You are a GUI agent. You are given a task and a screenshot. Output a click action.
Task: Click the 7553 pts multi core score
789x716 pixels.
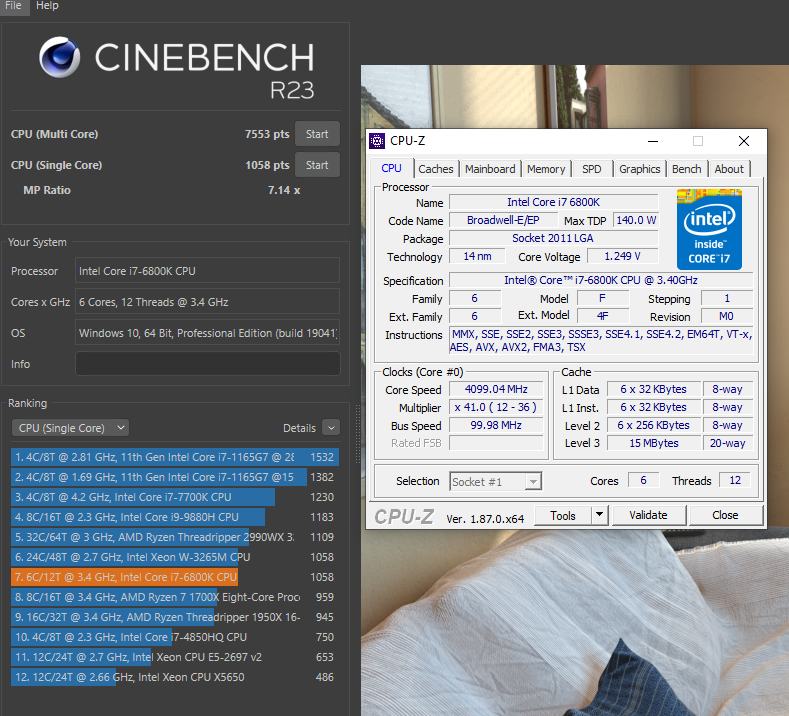coord(267,134)
